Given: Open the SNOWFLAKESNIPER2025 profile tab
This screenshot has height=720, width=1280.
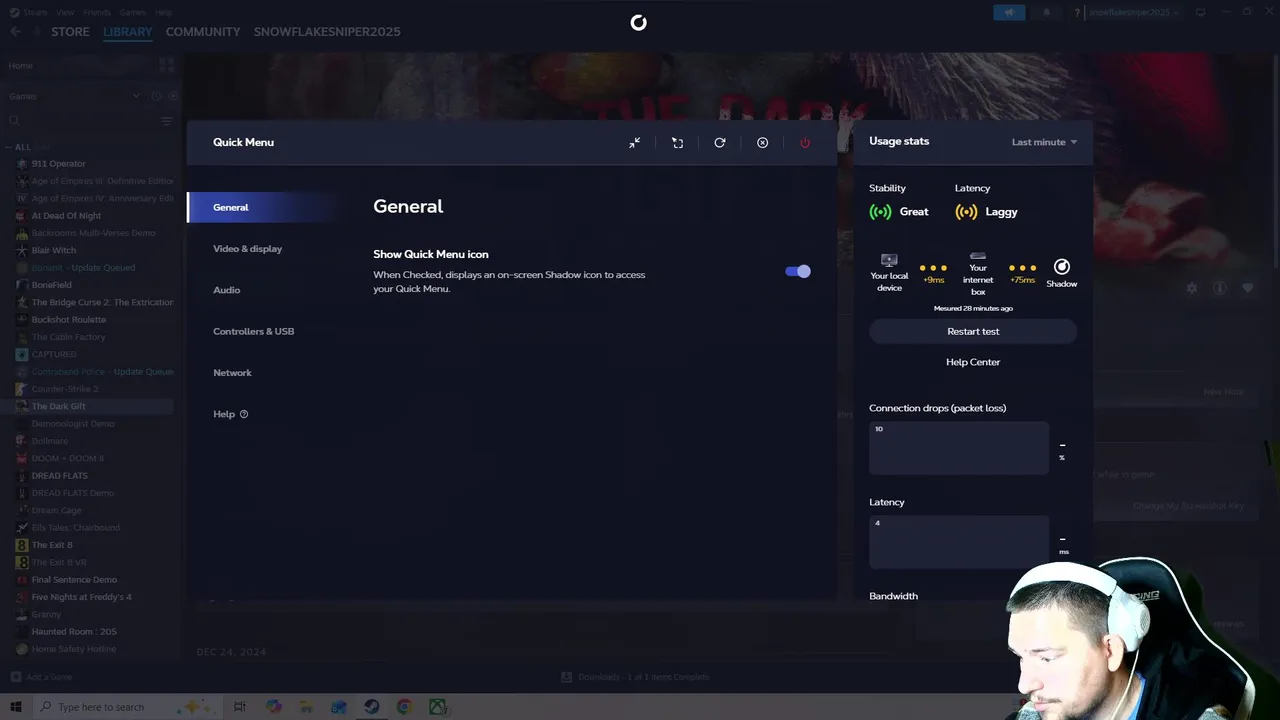Looking at the screenshot, I should tap(327, 32).
